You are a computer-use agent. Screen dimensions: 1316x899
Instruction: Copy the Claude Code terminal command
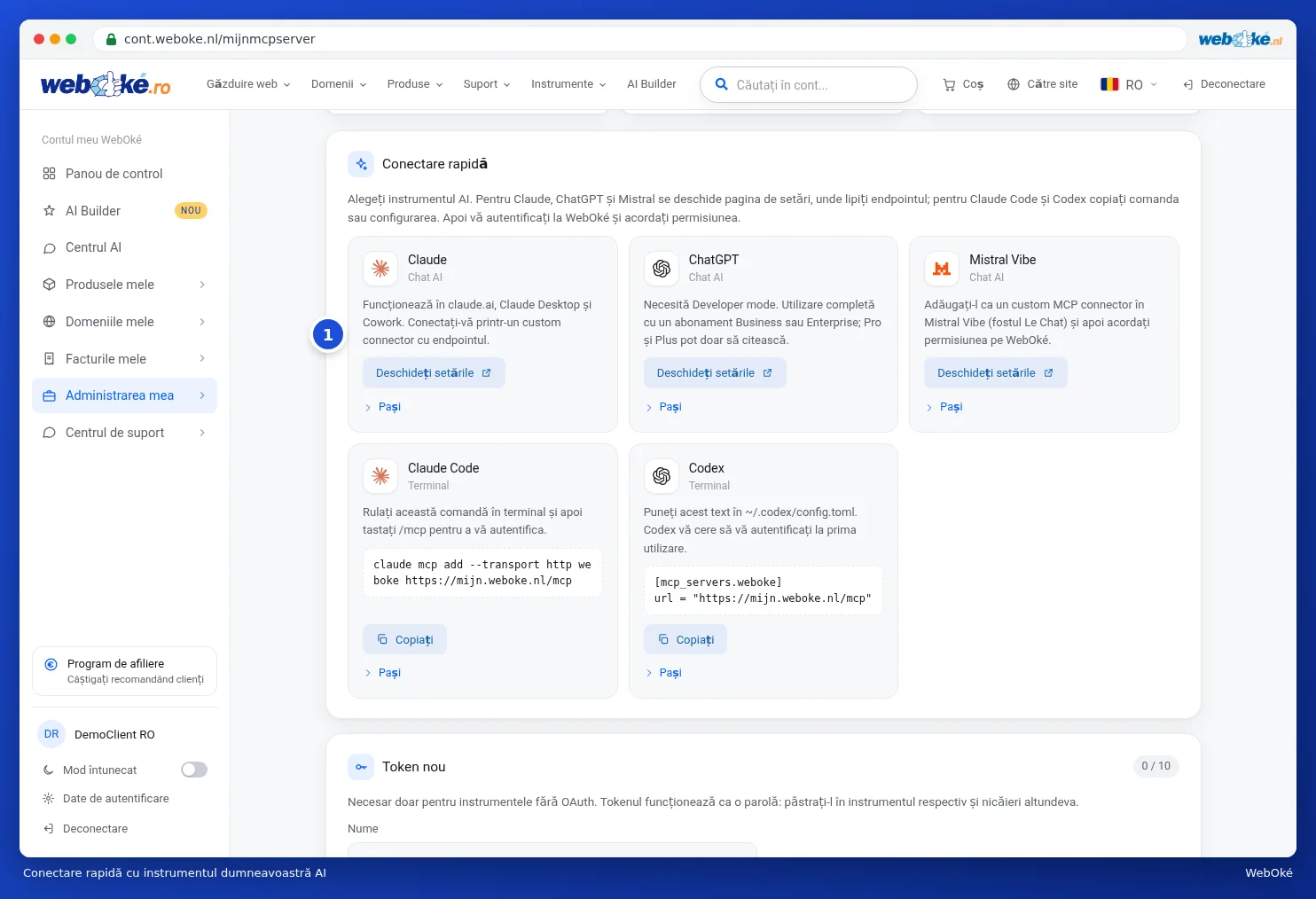404,639
